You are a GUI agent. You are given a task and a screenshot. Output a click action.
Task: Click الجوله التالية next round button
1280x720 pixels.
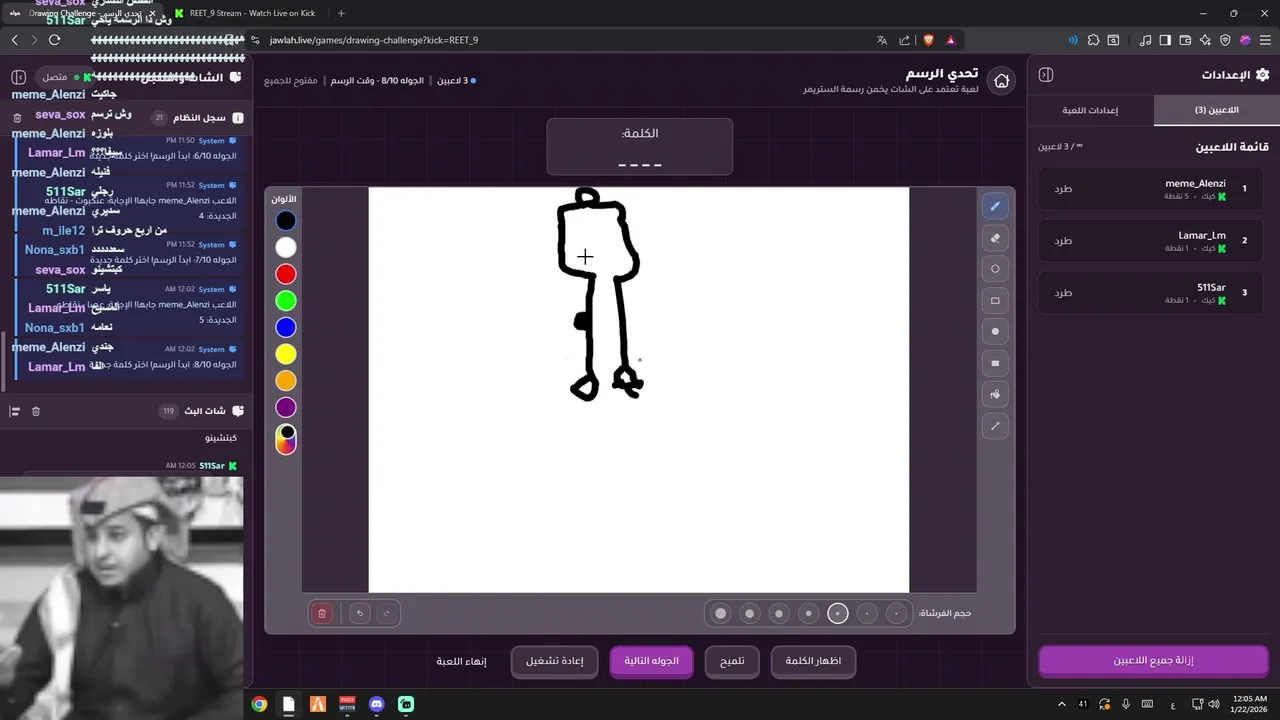coord(651,661)
